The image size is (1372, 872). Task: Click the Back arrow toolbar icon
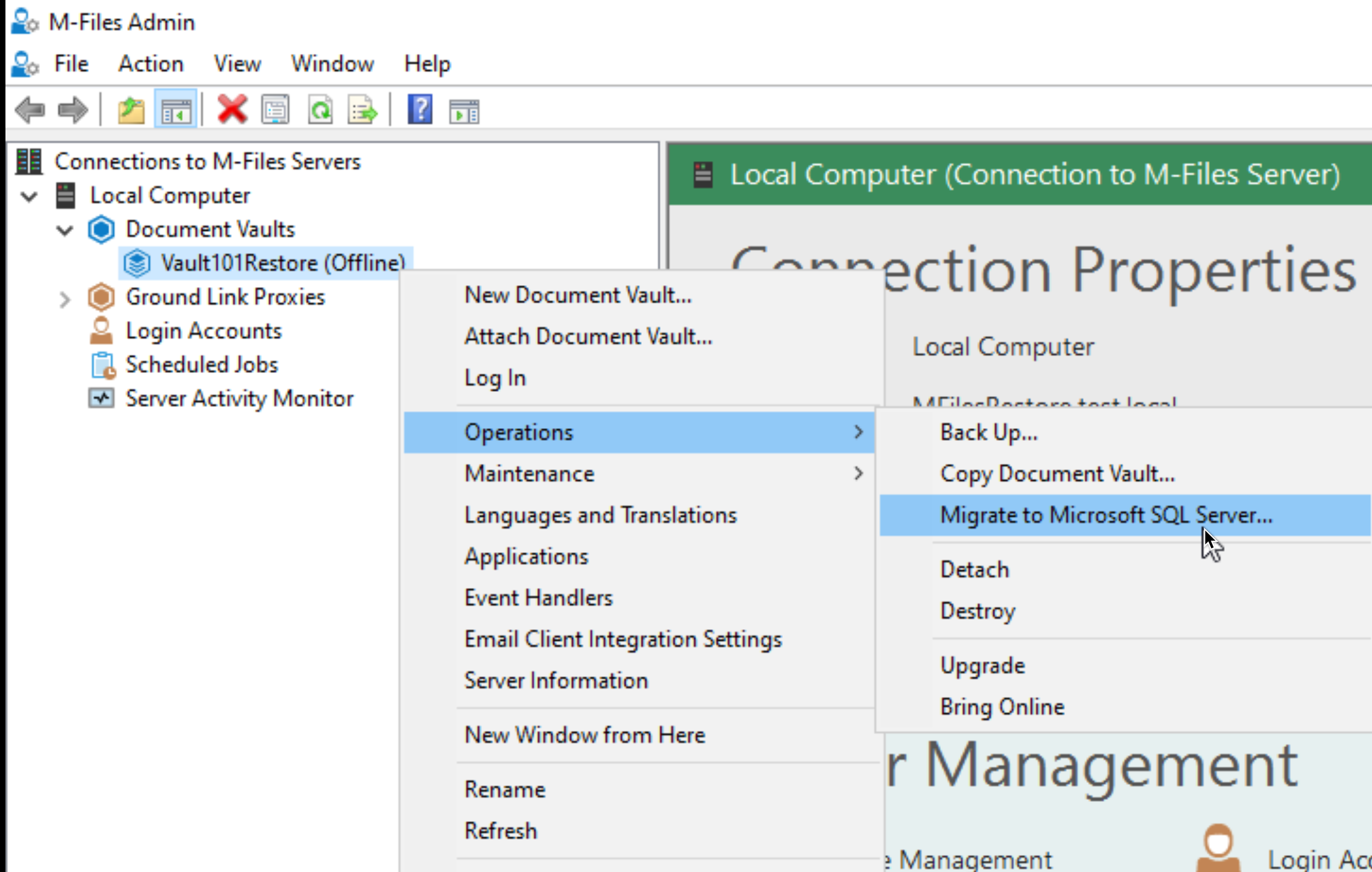30,111
